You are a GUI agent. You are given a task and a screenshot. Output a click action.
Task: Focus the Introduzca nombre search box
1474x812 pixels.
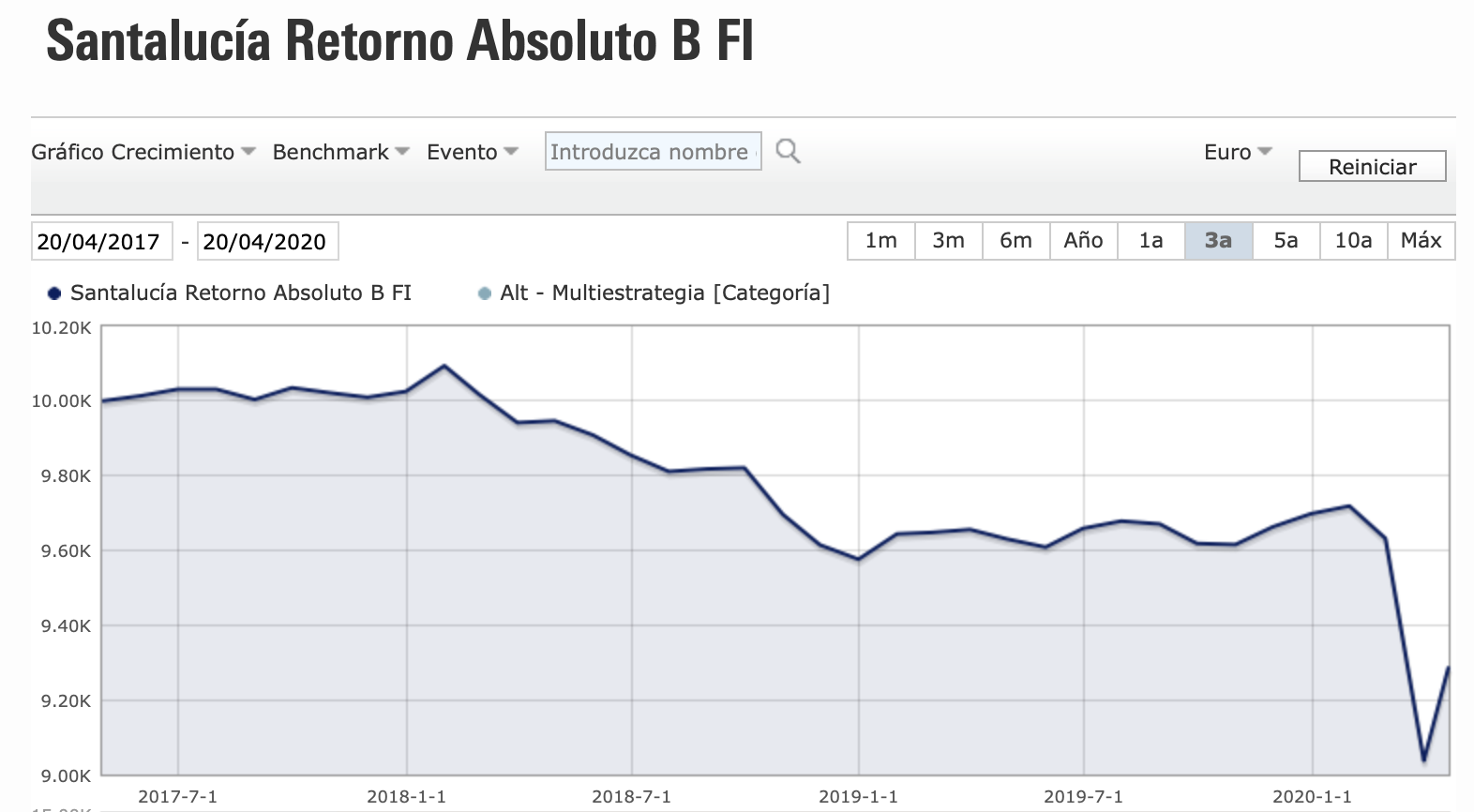(652, 152)
